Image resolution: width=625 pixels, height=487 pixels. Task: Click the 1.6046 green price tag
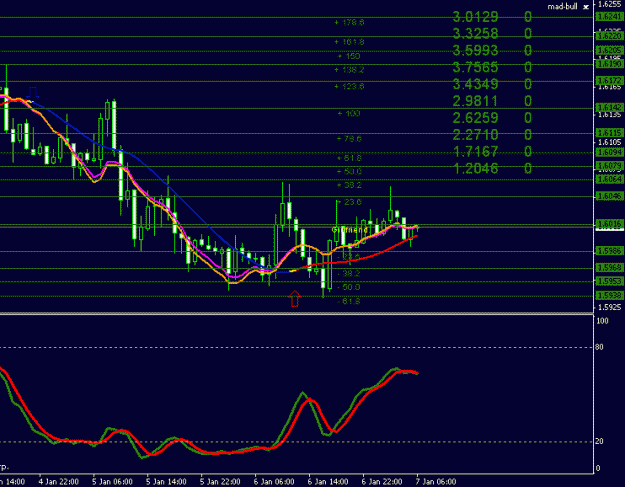[609, 196]
